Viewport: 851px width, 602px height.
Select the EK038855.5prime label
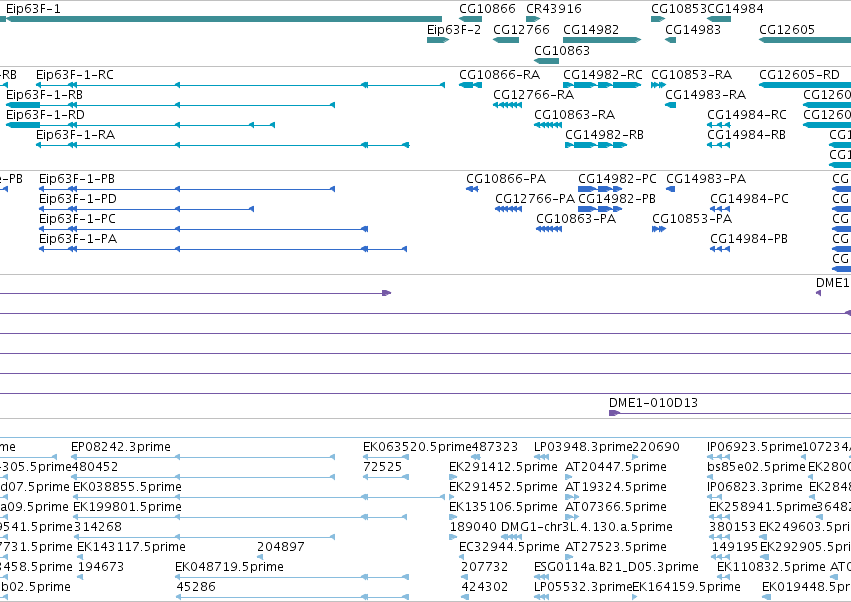[128, 487]
